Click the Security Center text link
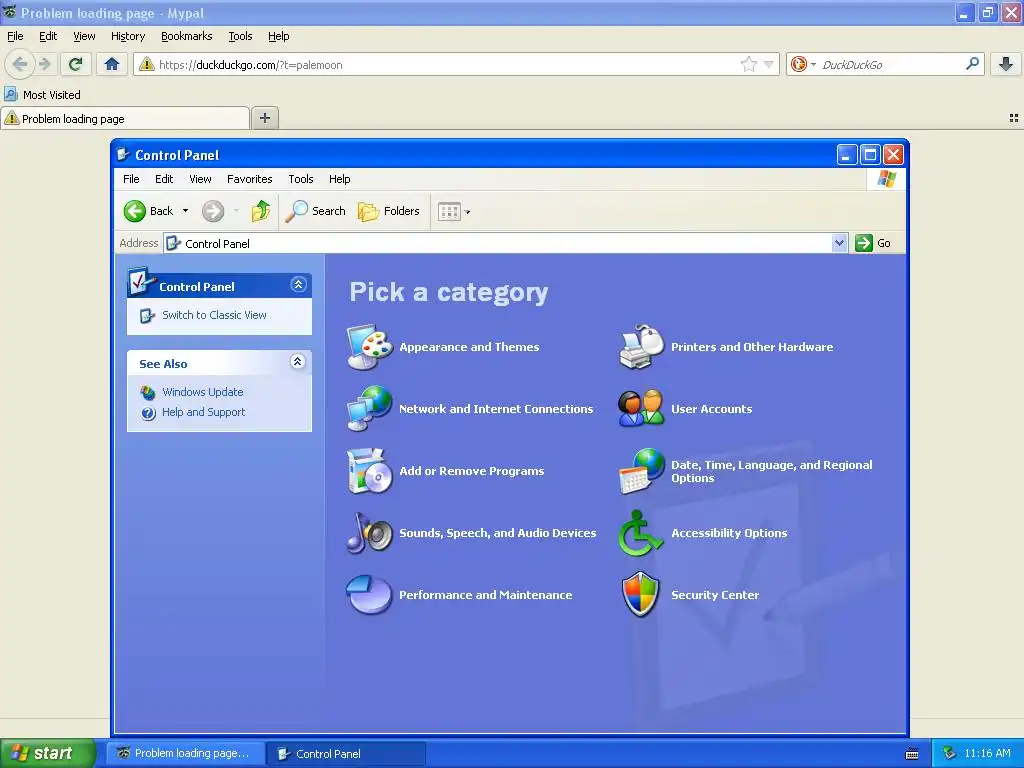The image size is (1024, 768). click(x=714, y=595)
